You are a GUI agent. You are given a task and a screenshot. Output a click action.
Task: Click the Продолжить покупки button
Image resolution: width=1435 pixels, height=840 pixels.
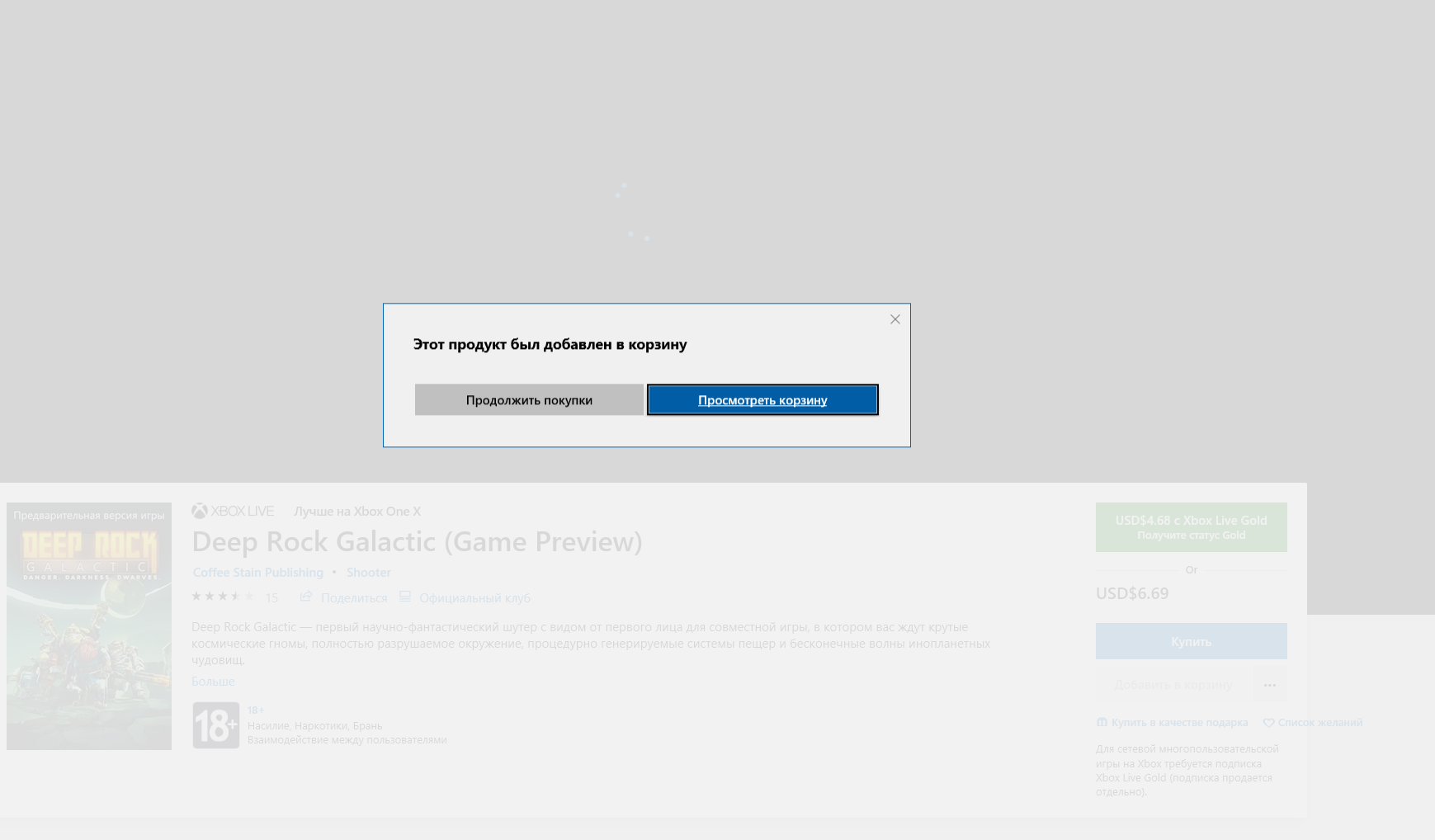pos(529,400)
